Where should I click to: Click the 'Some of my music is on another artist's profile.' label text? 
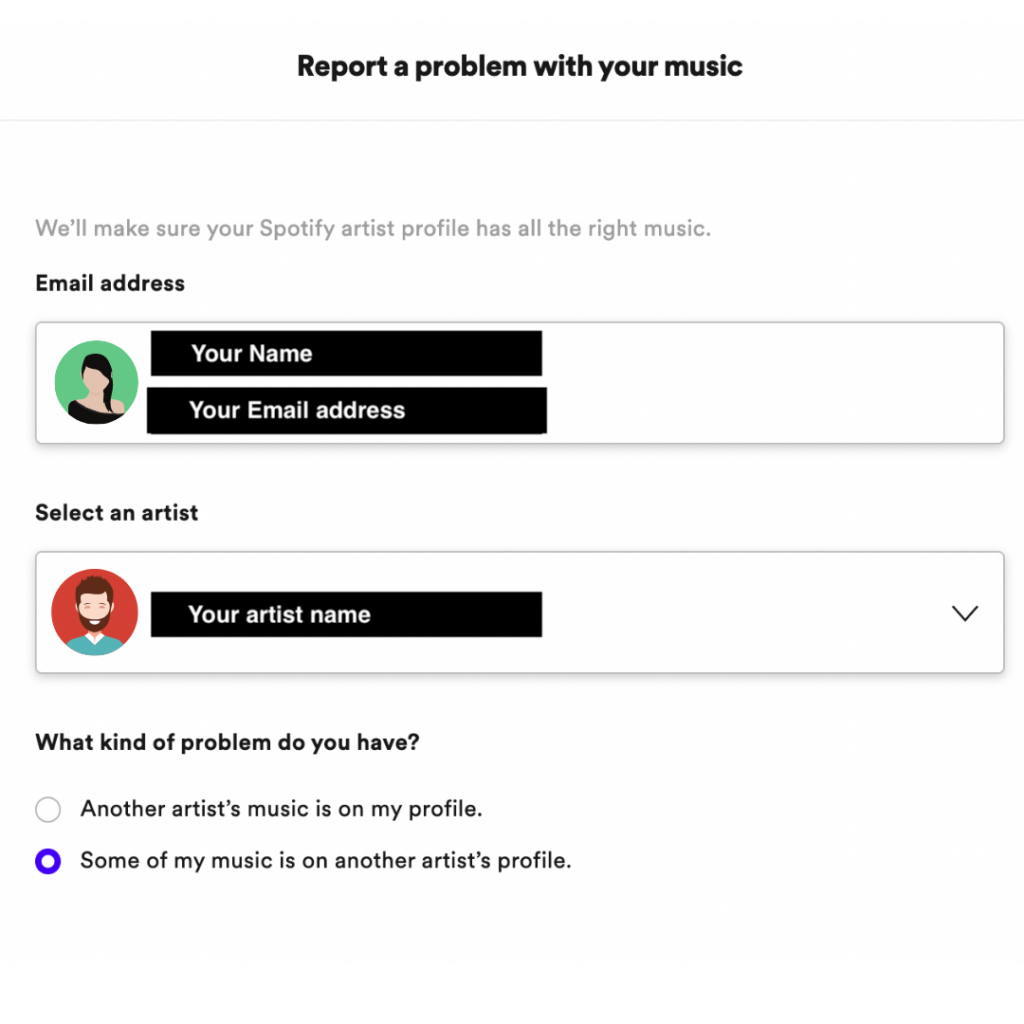coord(326,861)
